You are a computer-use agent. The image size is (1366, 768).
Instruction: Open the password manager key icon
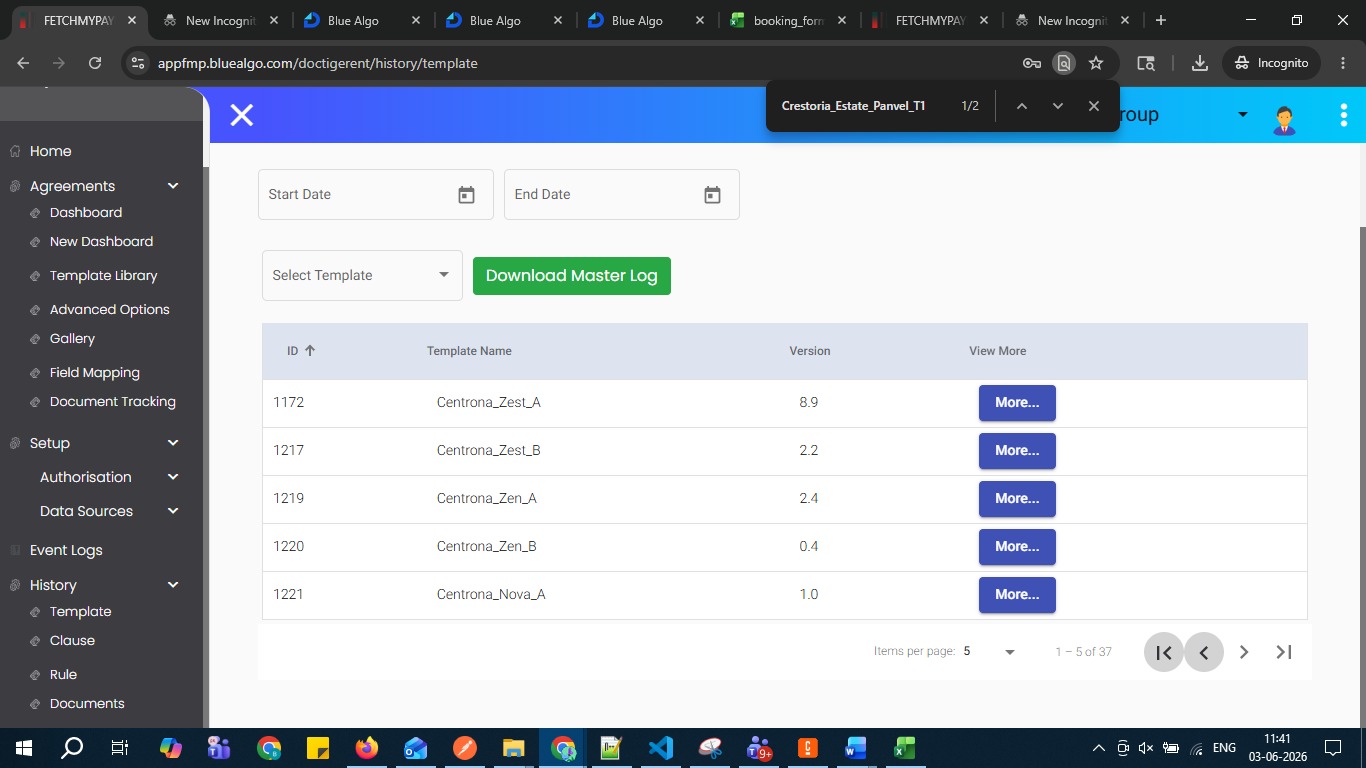[x=1032, y=63]
